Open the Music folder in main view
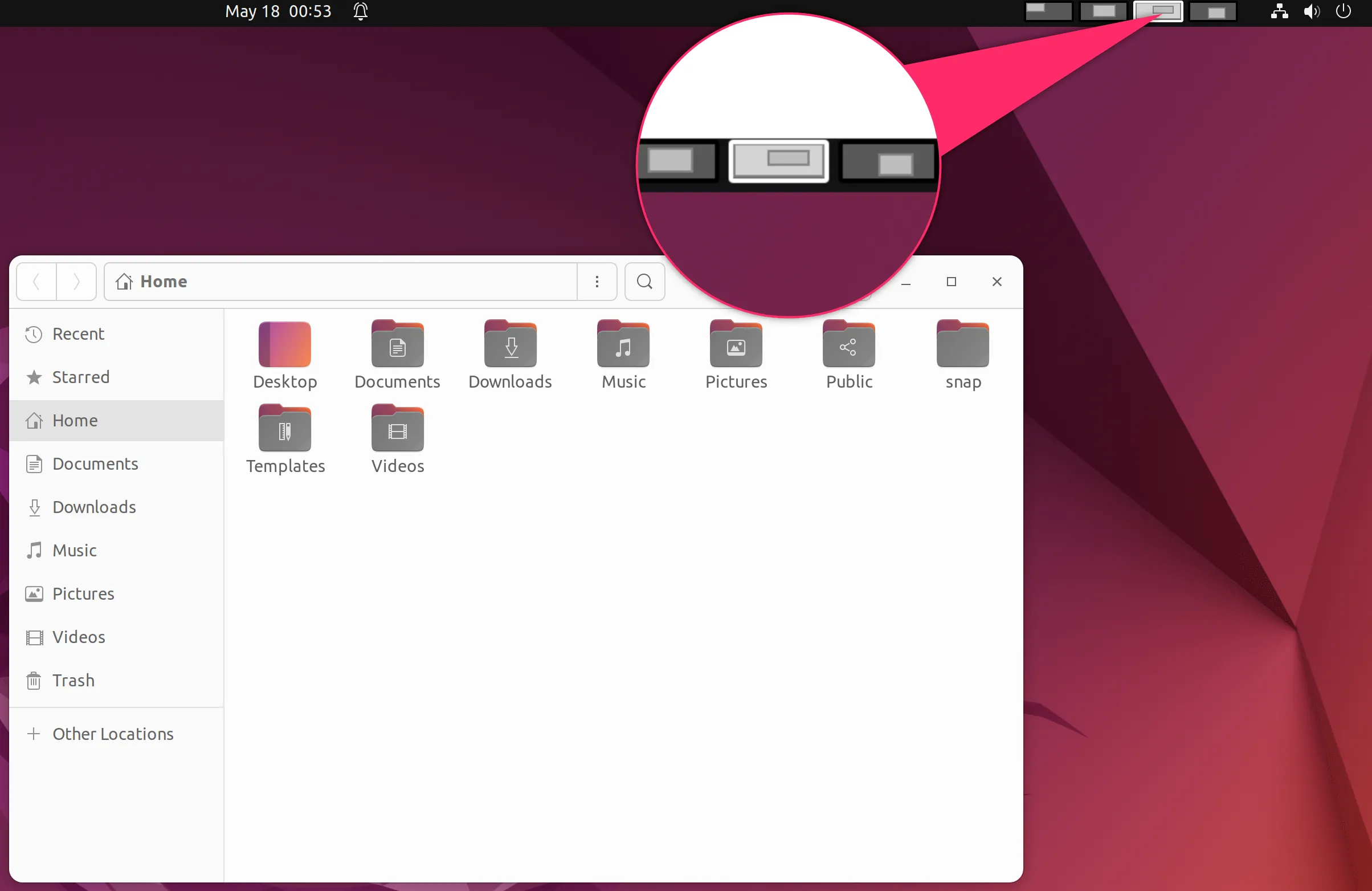Image resolution: width=1372 pixels, height=891 pixels. 623,346
